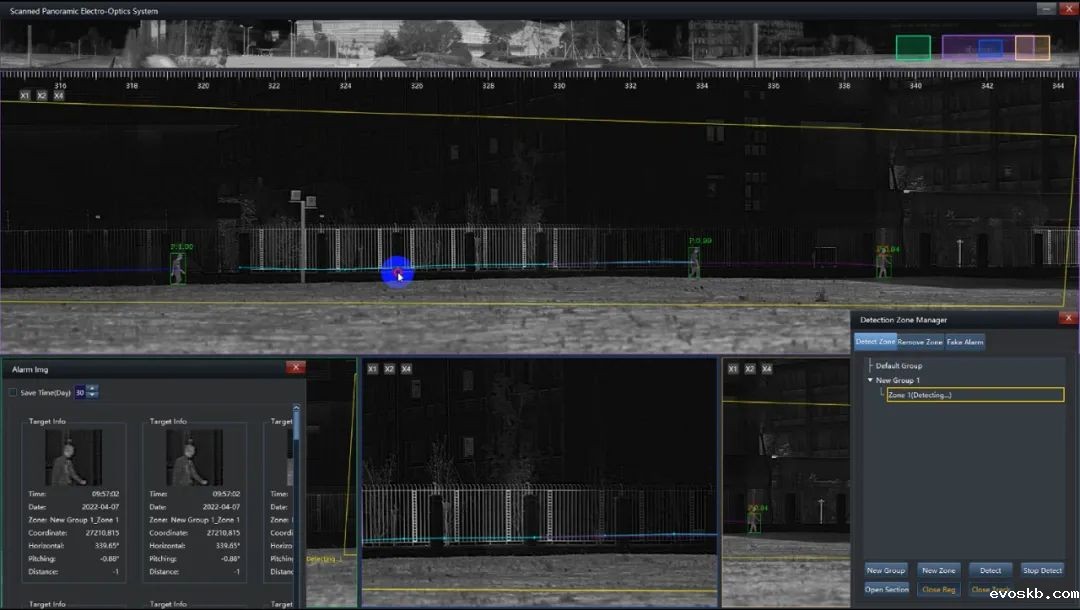The image size is (1080, 610).
Task: Click the blue target marker on fence line
Action: coord(397,272)
